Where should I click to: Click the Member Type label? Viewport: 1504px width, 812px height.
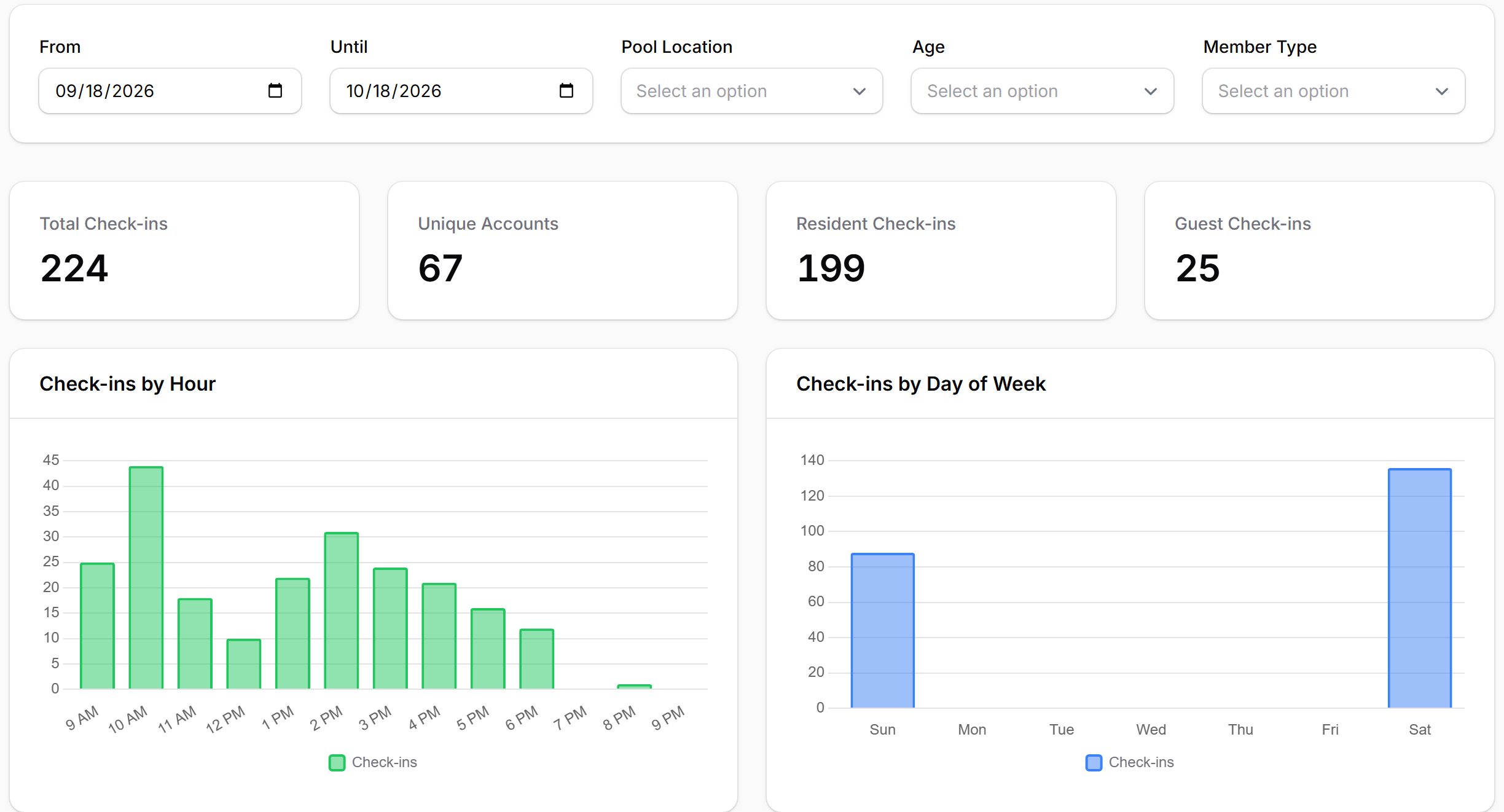click(x=1260, y=47)
